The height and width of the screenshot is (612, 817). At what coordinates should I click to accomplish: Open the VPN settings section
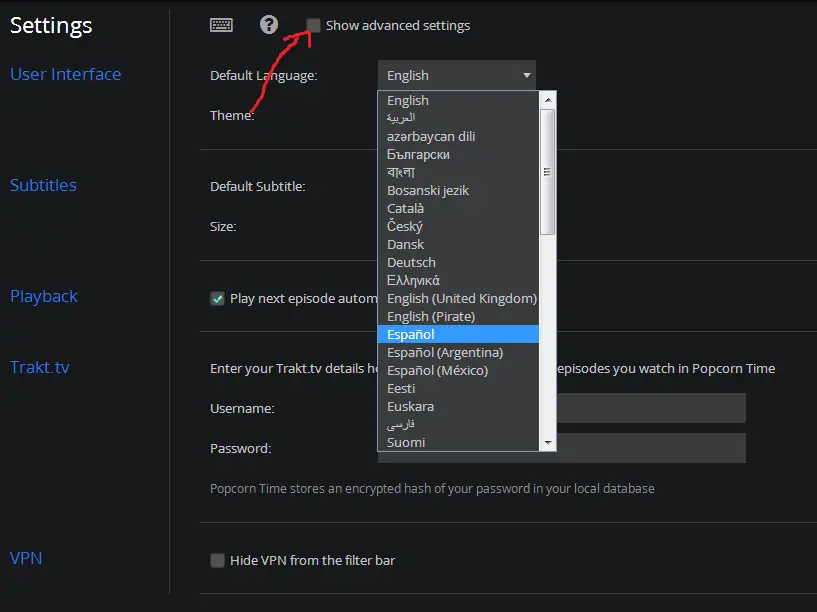(x=26, y=558)
